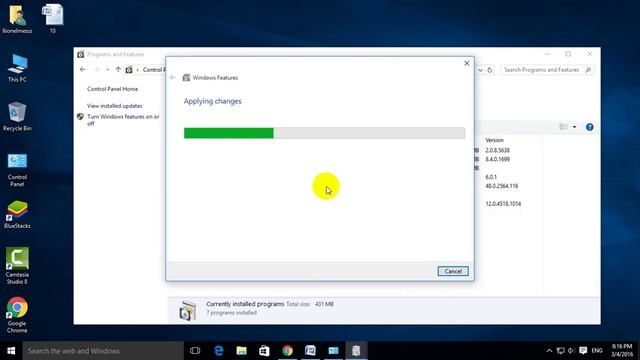
Task: Open Windows Store from taskbar
Action: (264, 351)
